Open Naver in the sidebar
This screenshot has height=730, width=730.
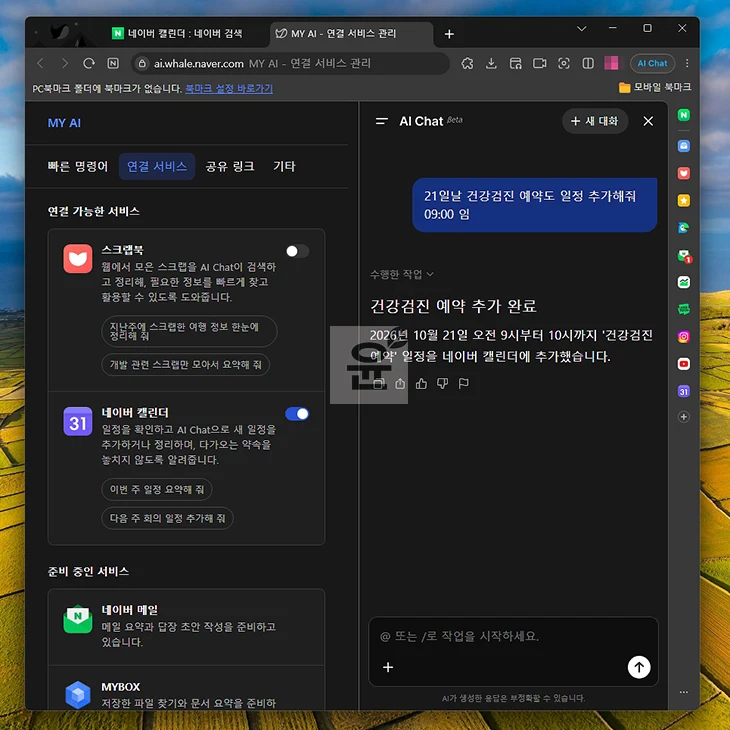683,115
